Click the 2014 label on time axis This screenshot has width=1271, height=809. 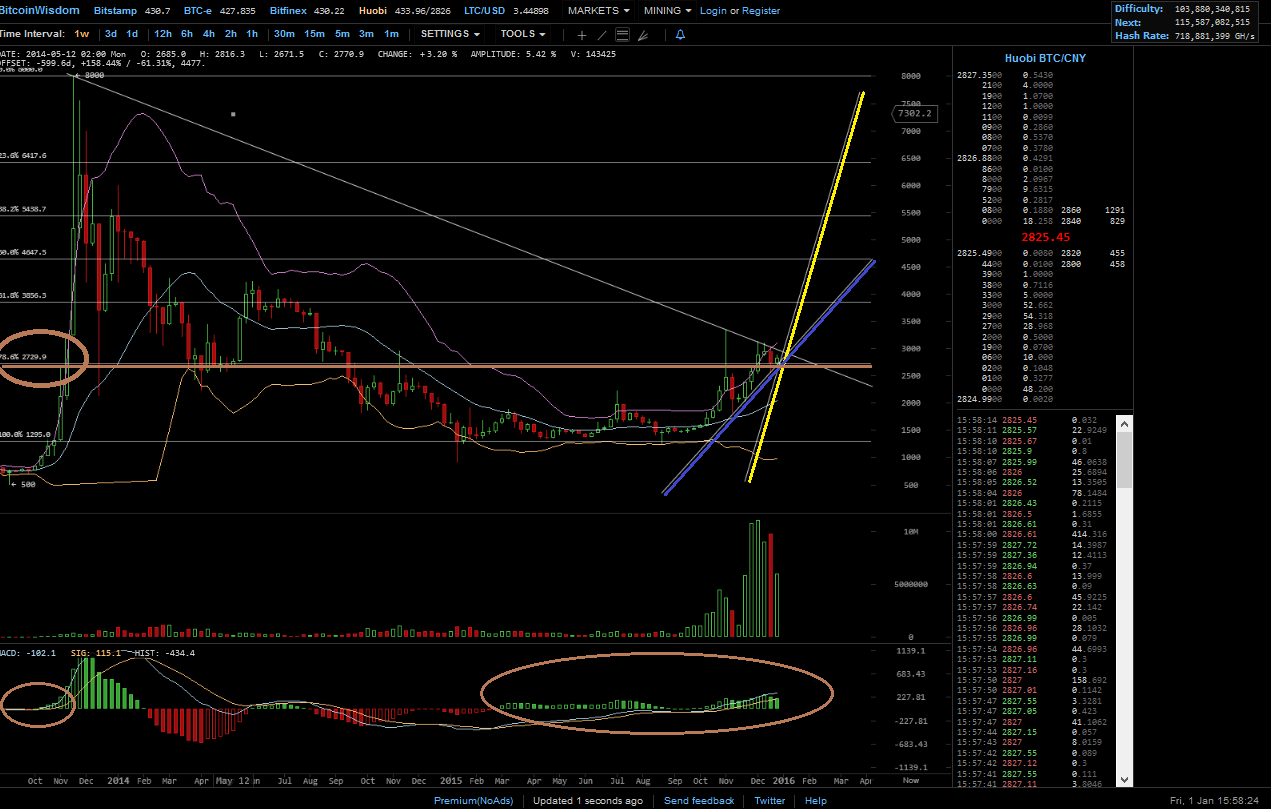[118, 780]
